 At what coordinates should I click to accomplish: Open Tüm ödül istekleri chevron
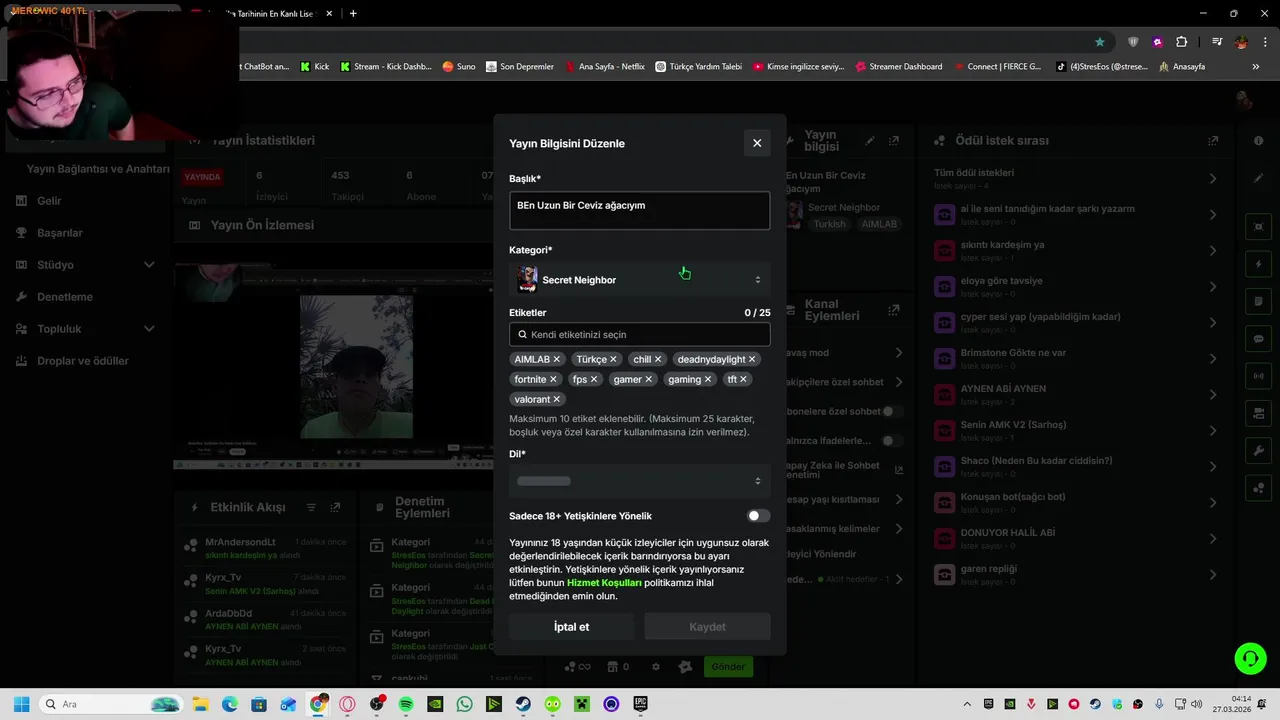pos(1213,179)
